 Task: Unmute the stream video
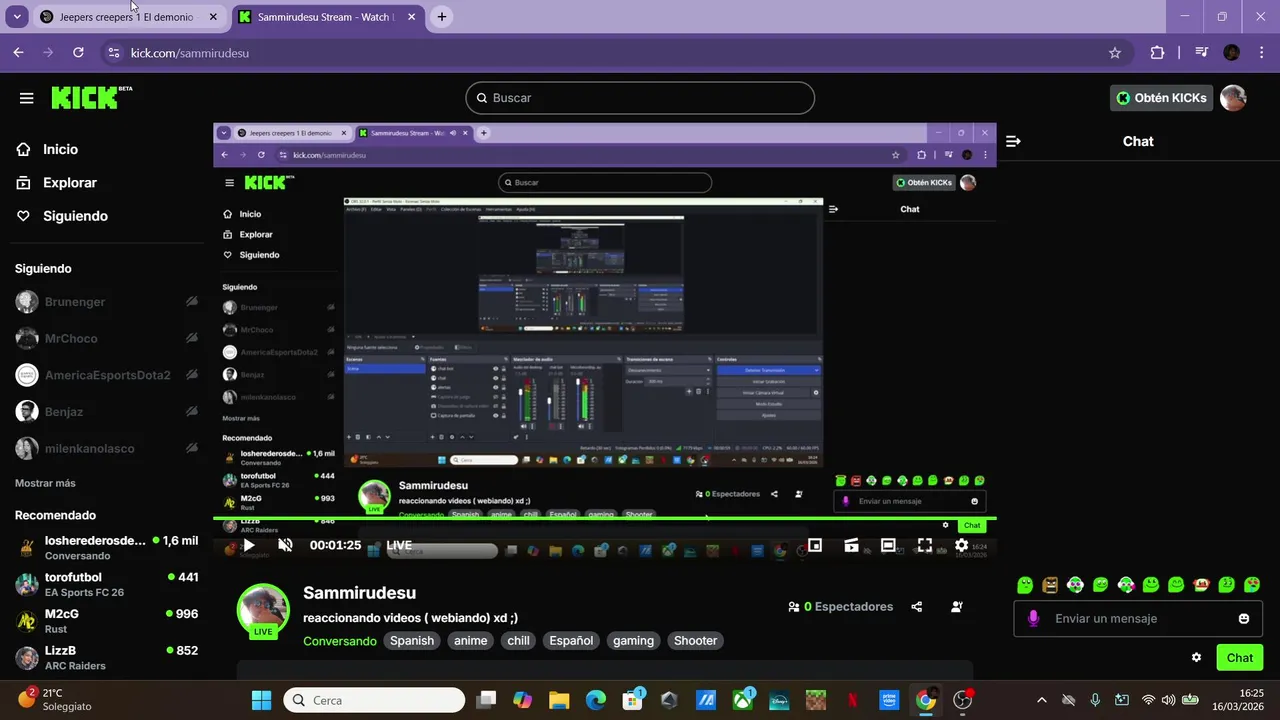(285, 545)
